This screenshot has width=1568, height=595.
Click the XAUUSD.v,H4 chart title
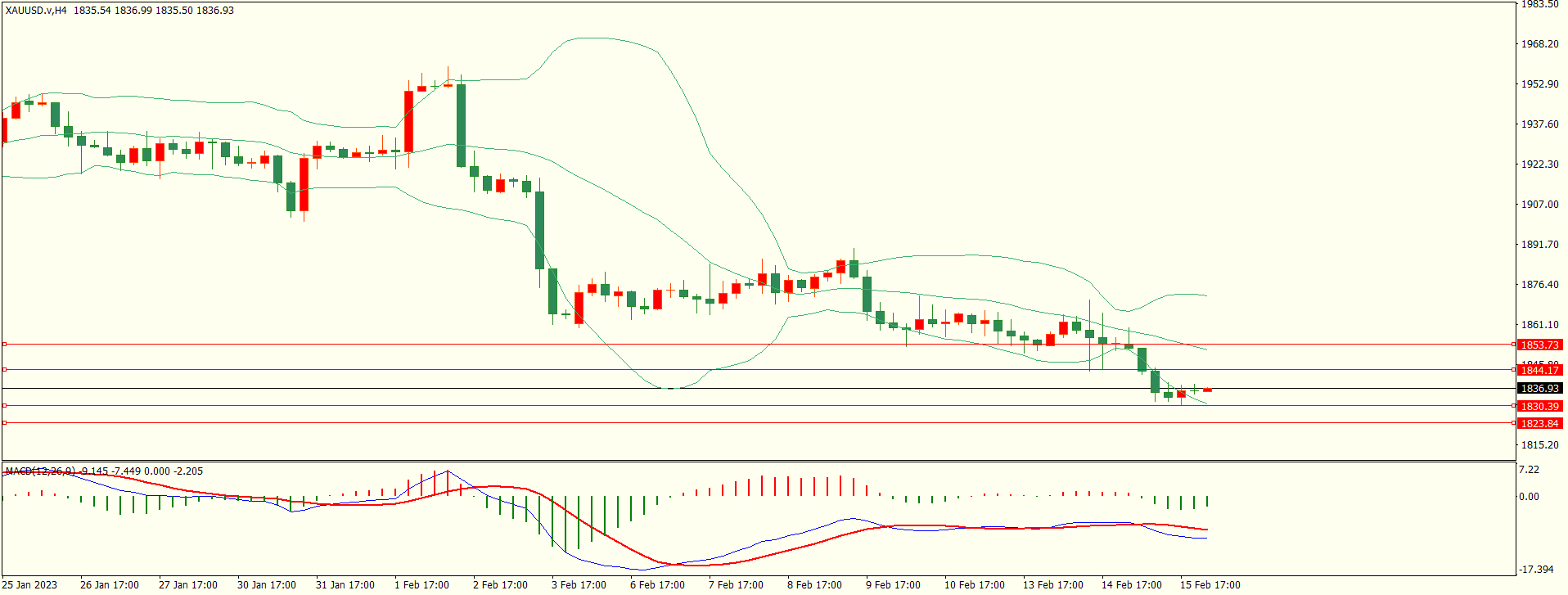pos(36,11)
